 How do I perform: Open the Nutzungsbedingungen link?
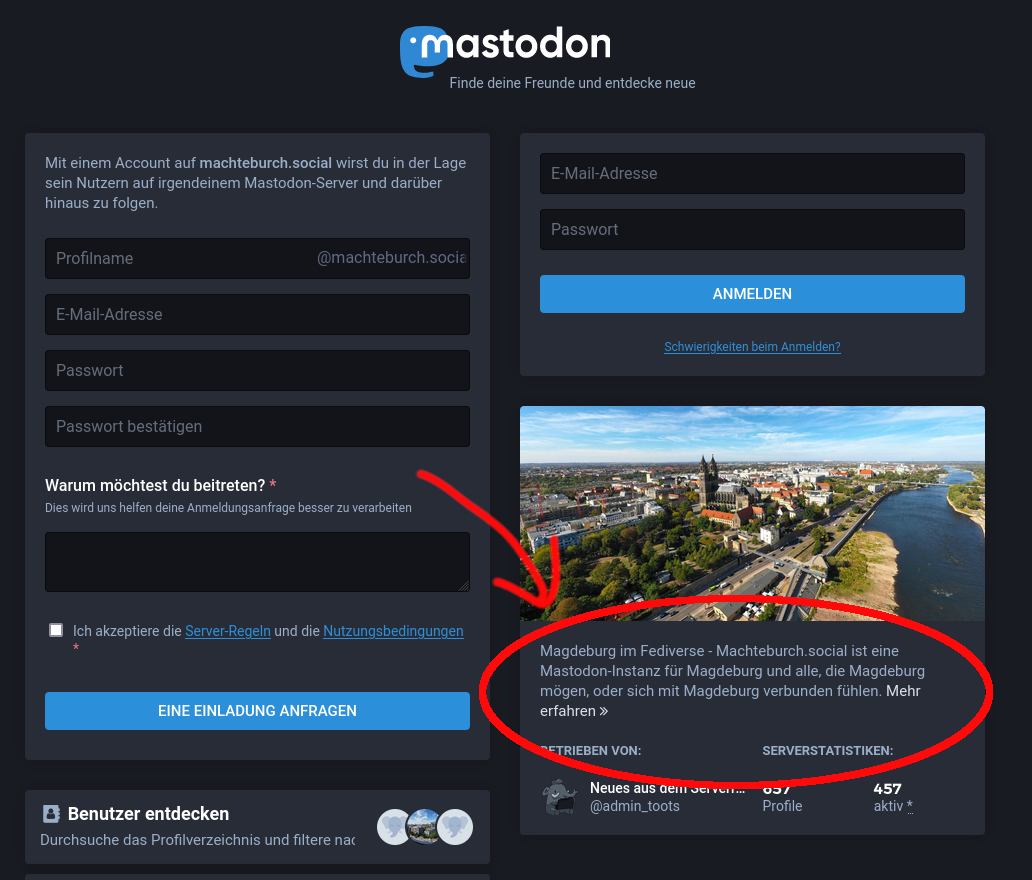393,631
